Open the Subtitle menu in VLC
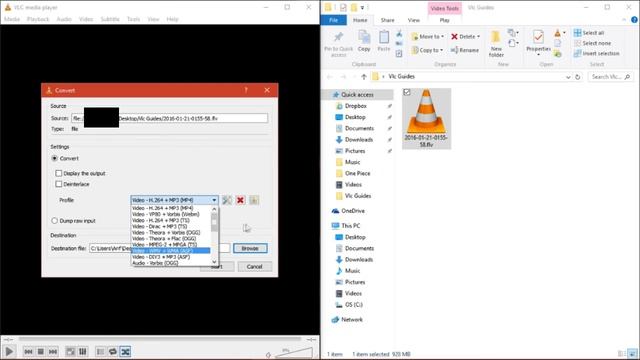Viewport: 640px width, 360px height. point(110,19)
